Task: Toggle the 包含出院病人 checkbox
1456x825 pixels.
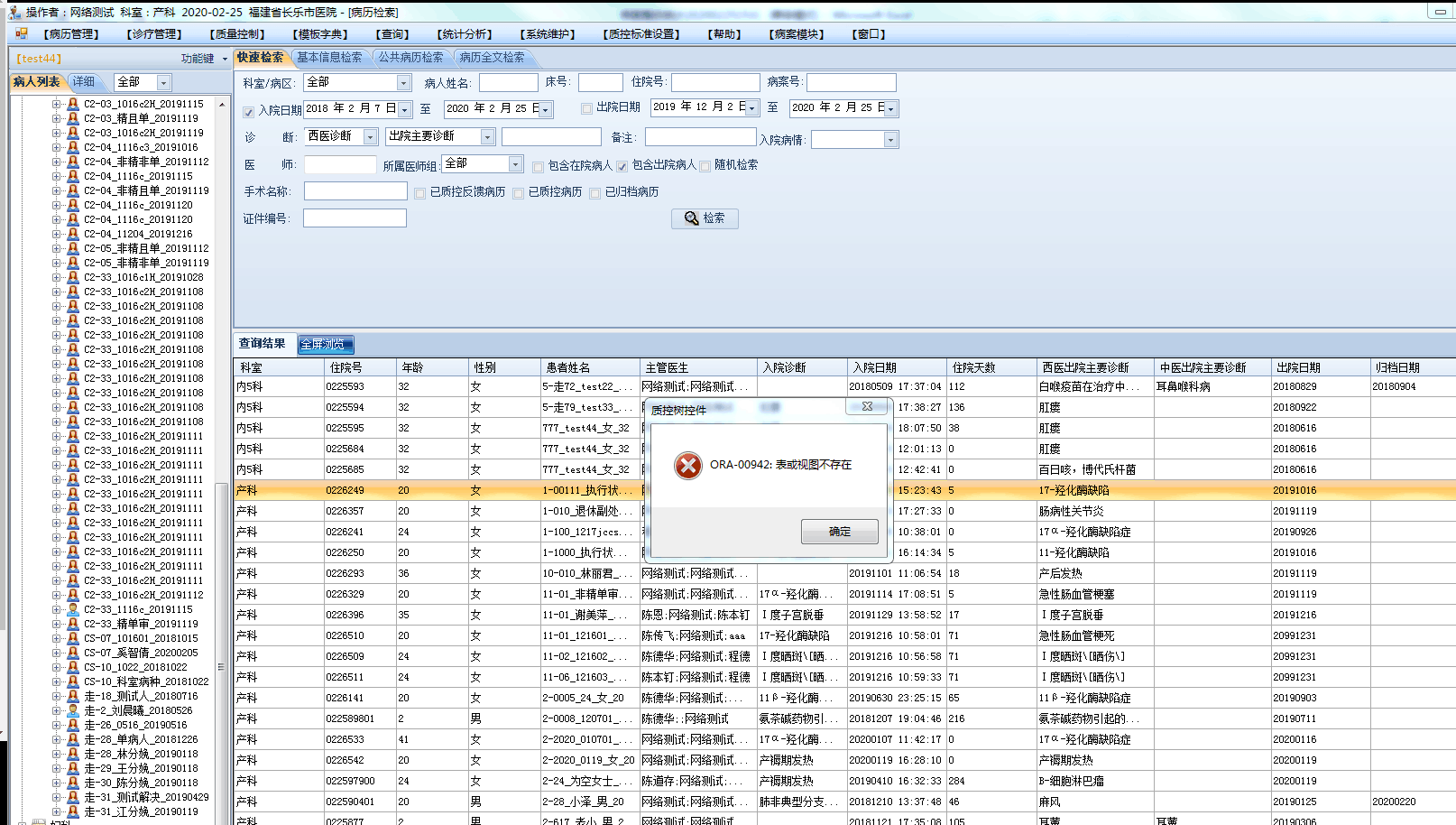Action: (x=622, y=167)
